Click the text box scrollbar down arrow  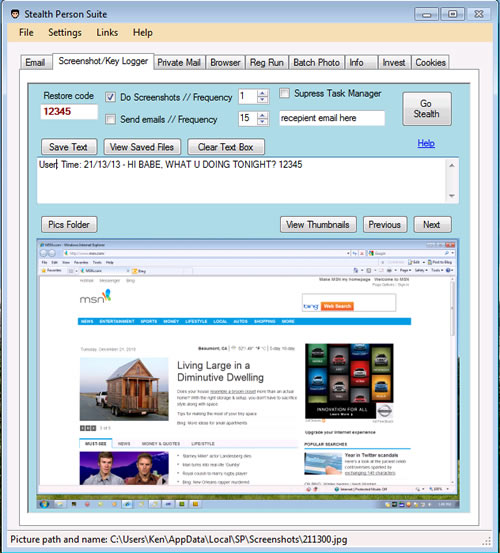click(x=452, y=196)
